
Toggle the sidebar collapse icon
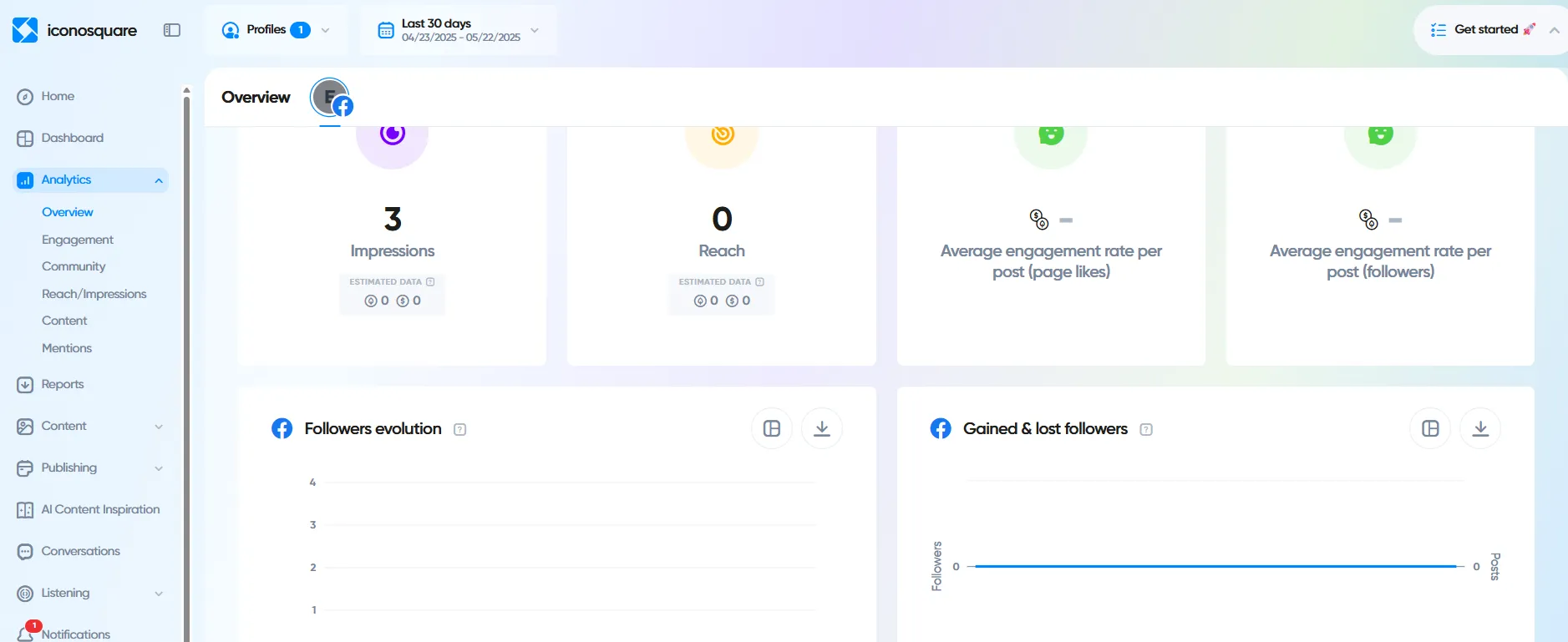click(x=172, y=30)
